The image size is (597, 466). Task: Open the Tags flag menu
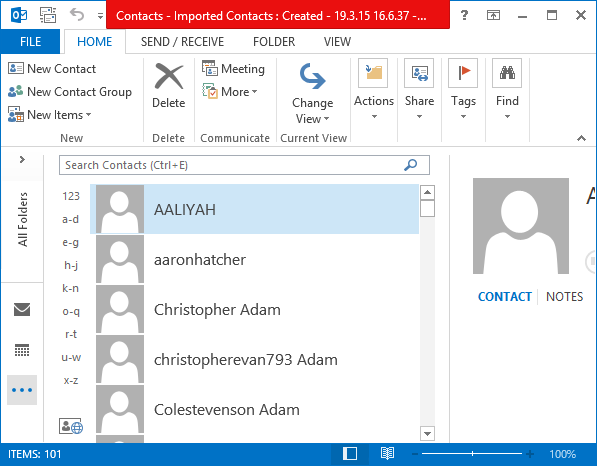(463, 90)
